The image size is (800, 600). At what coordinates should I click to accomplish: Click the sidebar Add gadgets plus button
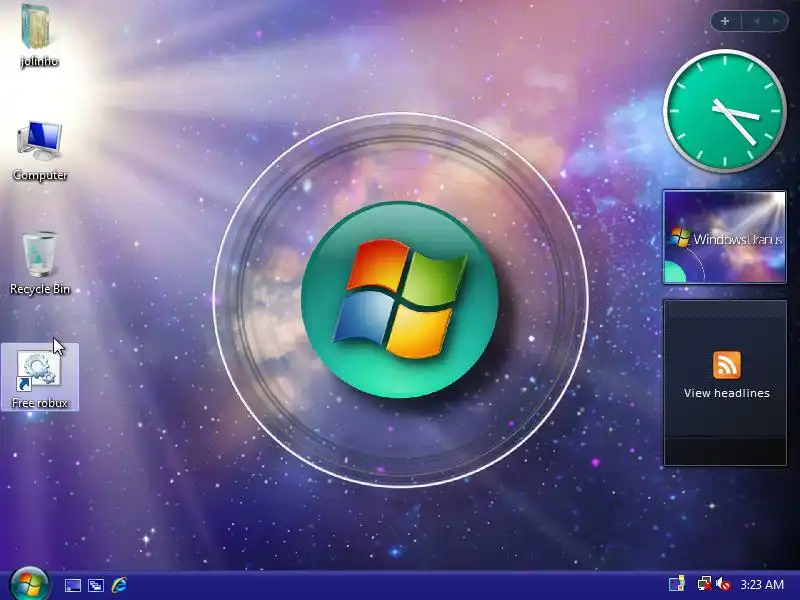[725, 21]
